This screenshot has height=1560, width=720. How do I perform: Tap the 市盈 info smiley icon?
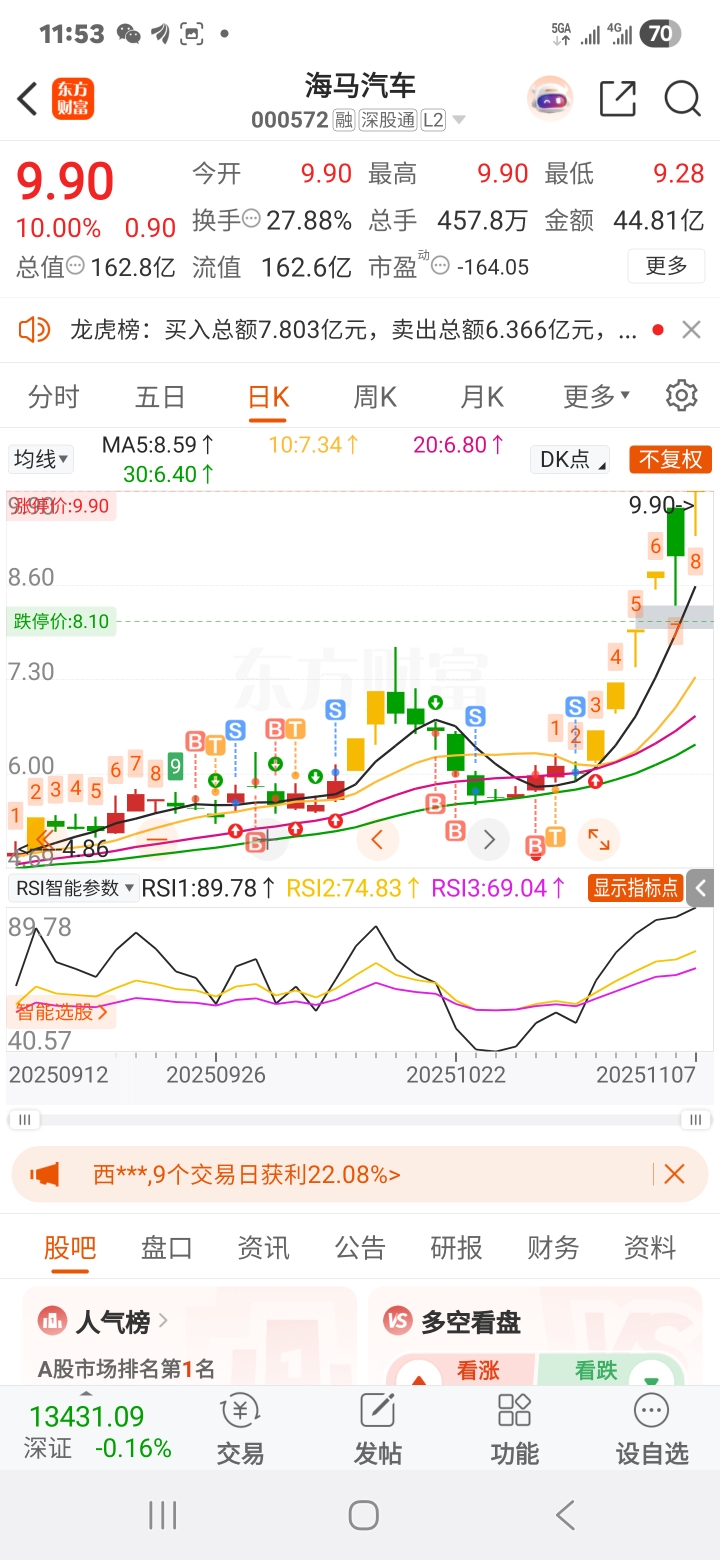(440, 267)
